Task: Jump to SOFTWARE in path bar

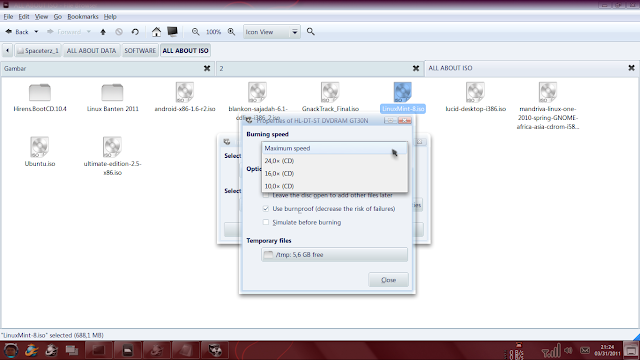Action: 140,51
